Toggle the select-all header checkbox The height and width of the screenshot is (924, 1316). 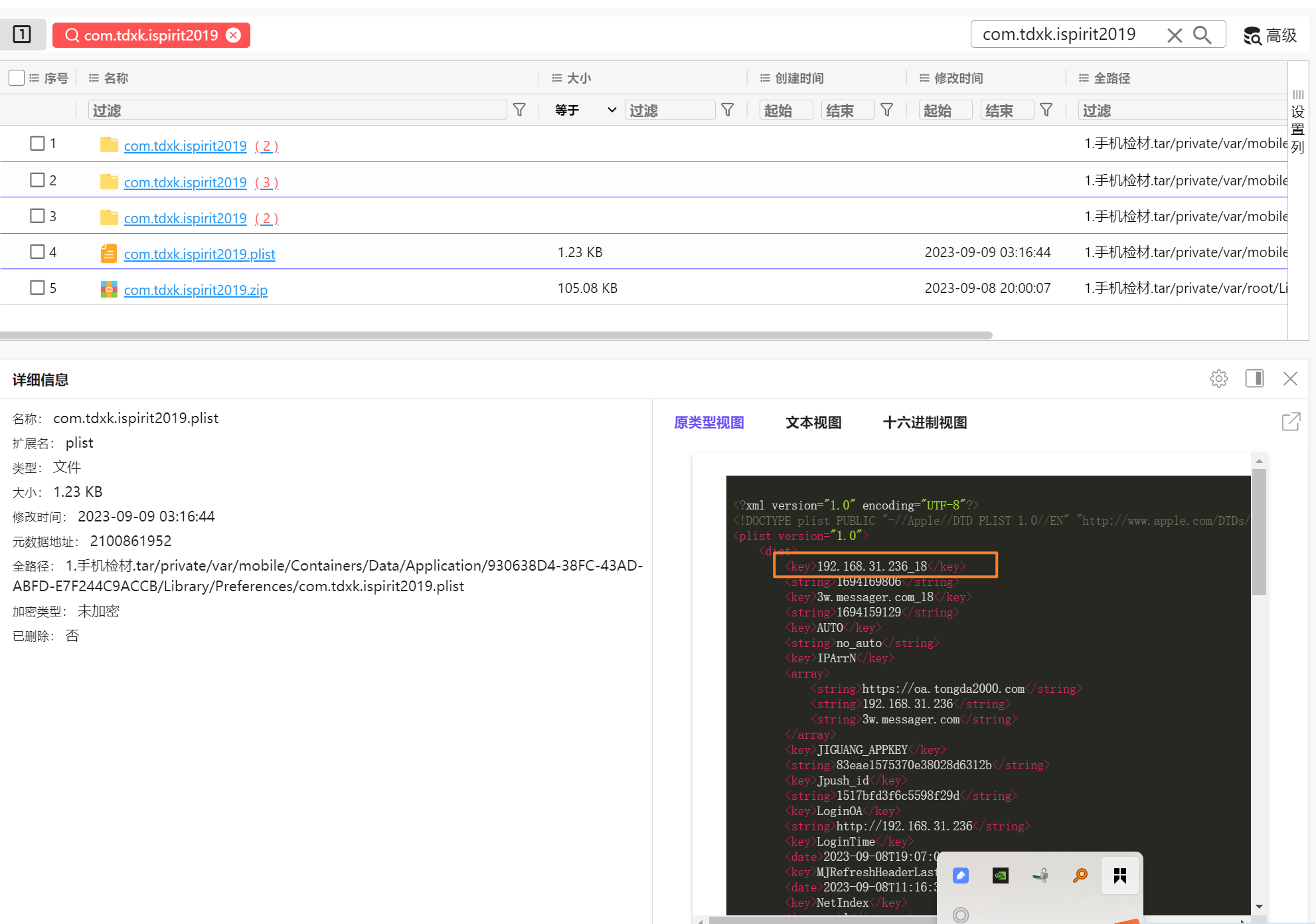(17, 78)
